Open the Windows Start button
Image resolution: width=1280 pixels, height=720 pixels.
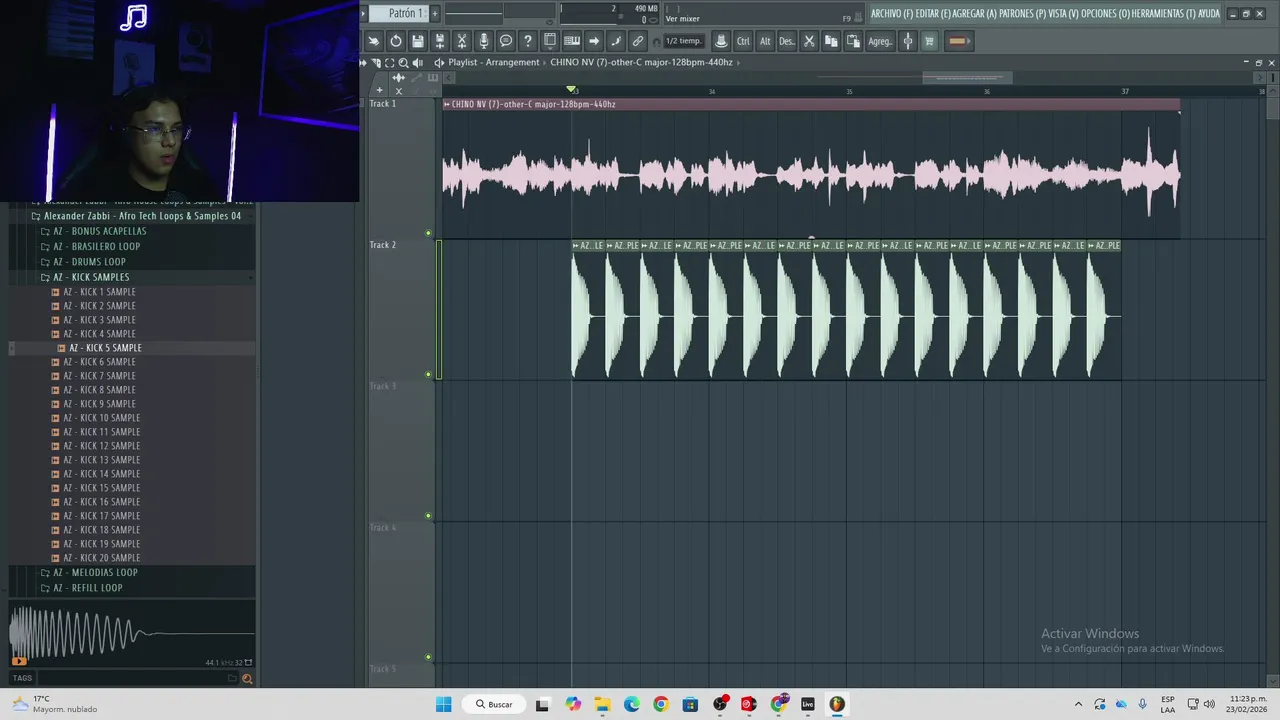click(444, 704)
